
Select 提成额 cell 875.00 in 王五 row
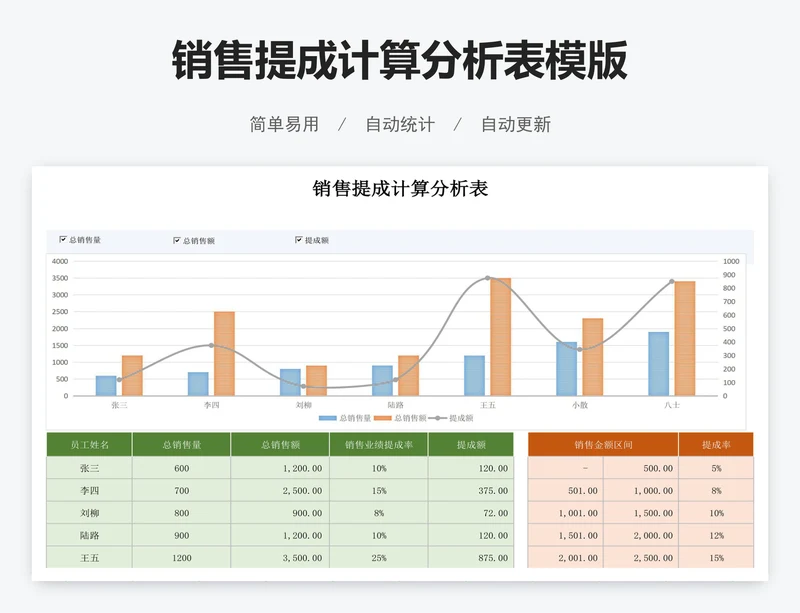point(471,557)
